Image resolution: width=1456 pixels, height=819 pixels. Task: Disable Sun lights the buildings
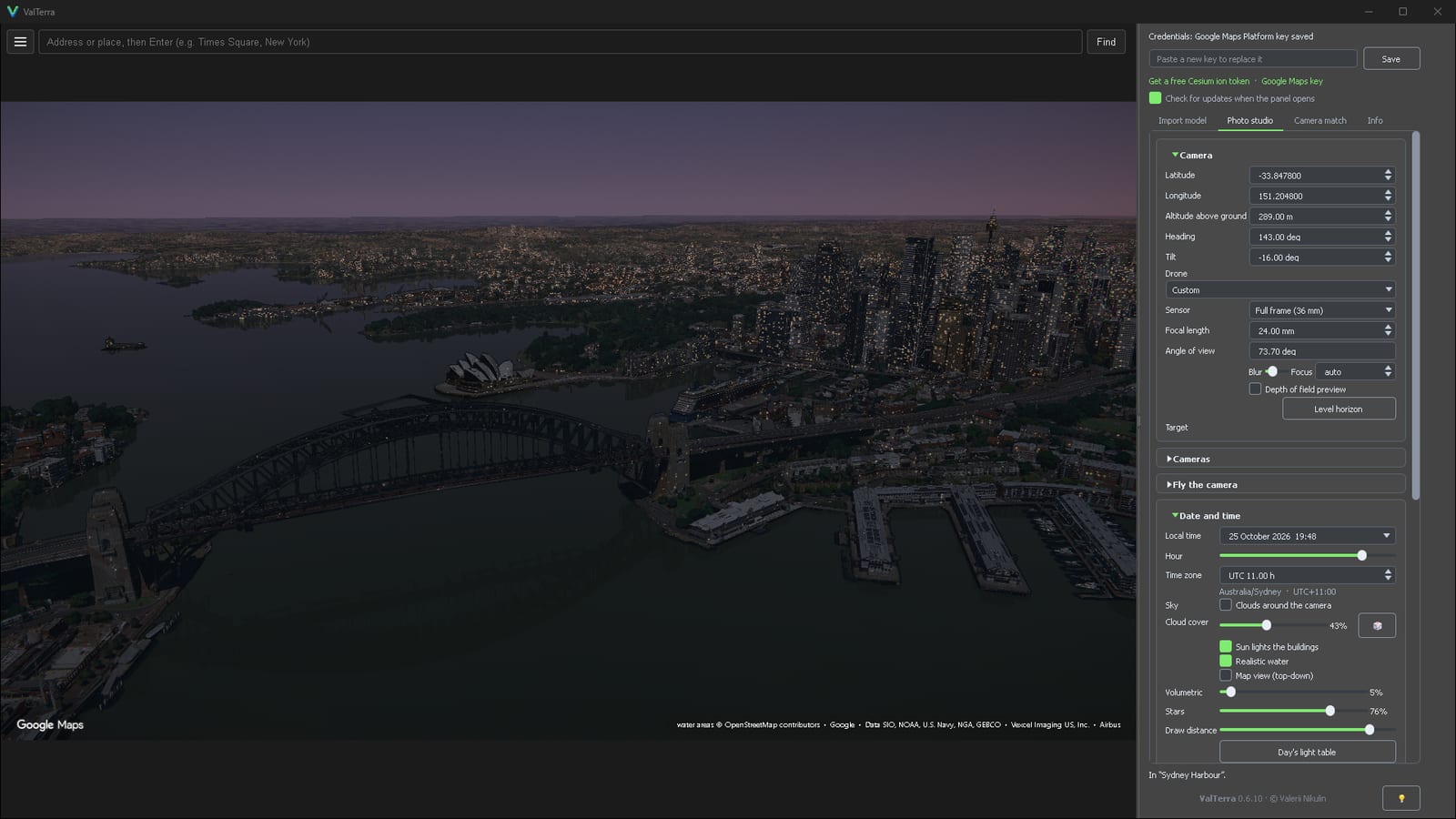point(1226,646)
